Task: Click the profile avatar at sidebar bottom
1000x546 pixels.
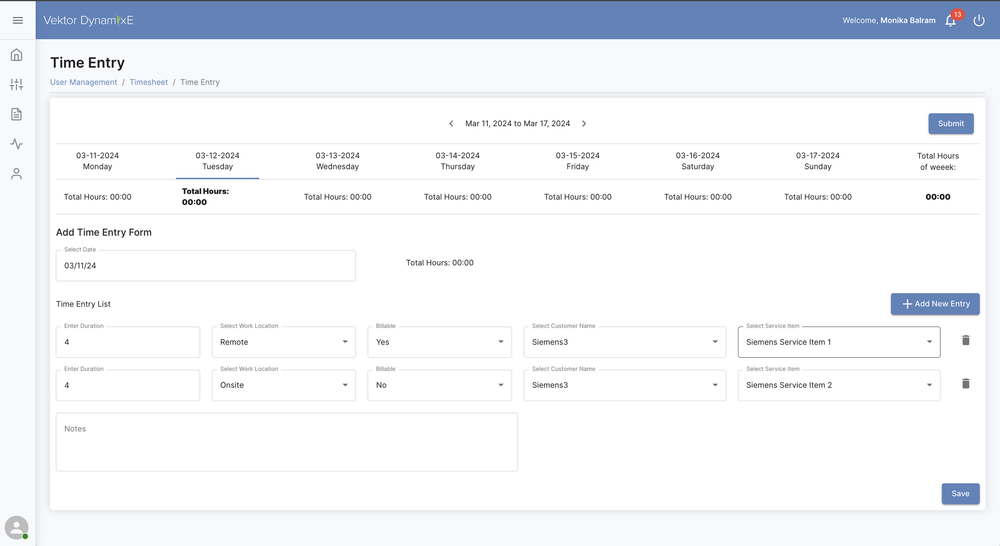Action: pyautogui.click(x=17, y=528)
